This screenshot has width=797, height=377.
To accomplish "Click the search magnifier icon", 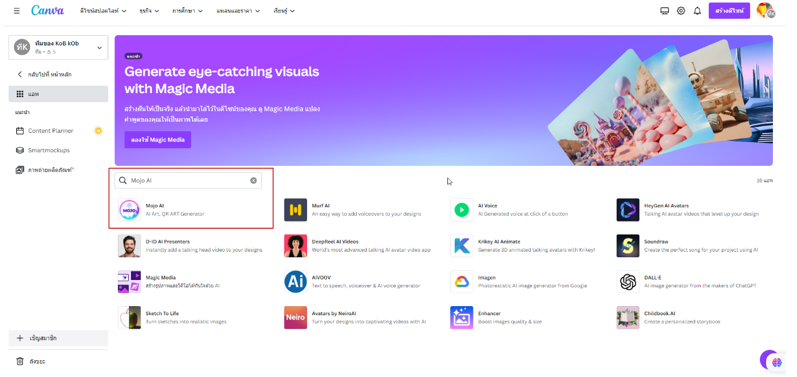I will point(122,180).
